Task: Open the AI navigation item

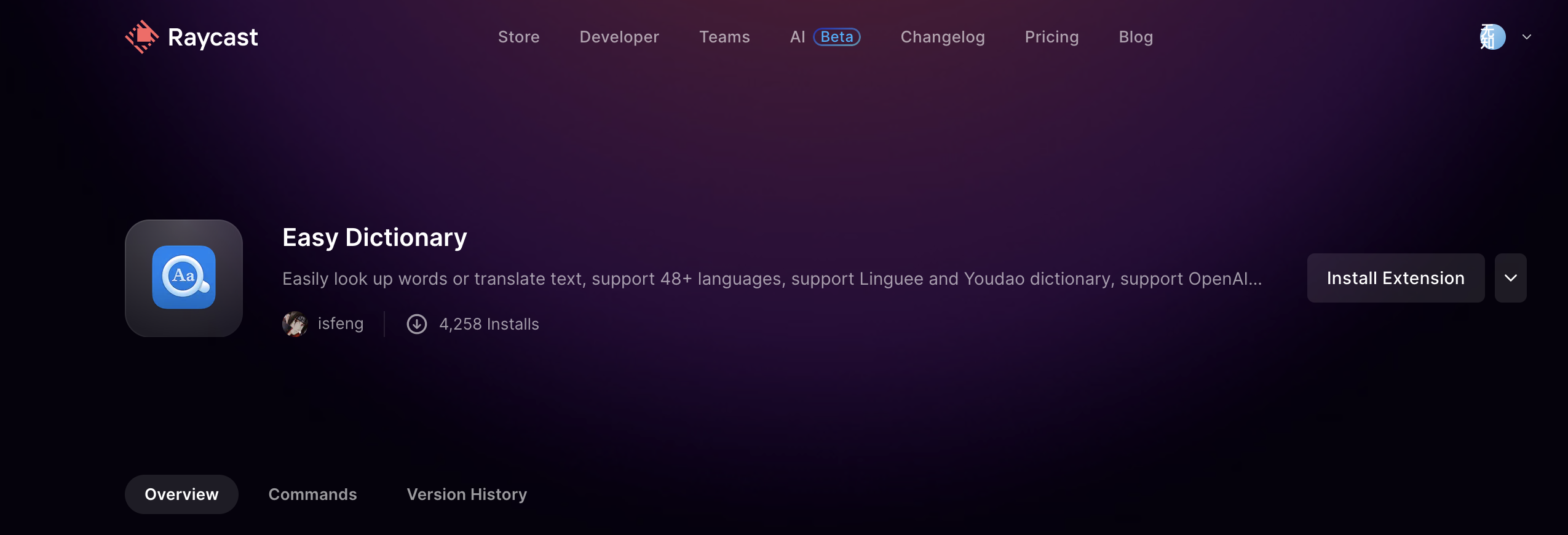Action: 797,37
